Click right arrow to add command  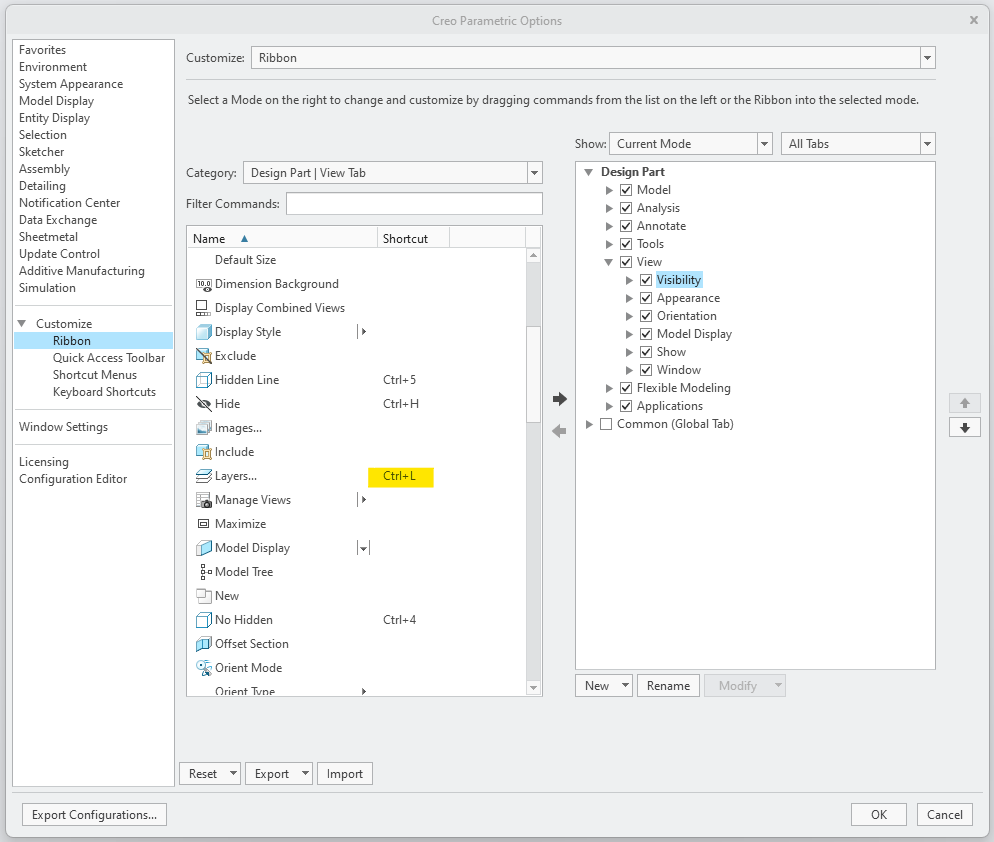(x=560, y=399)
